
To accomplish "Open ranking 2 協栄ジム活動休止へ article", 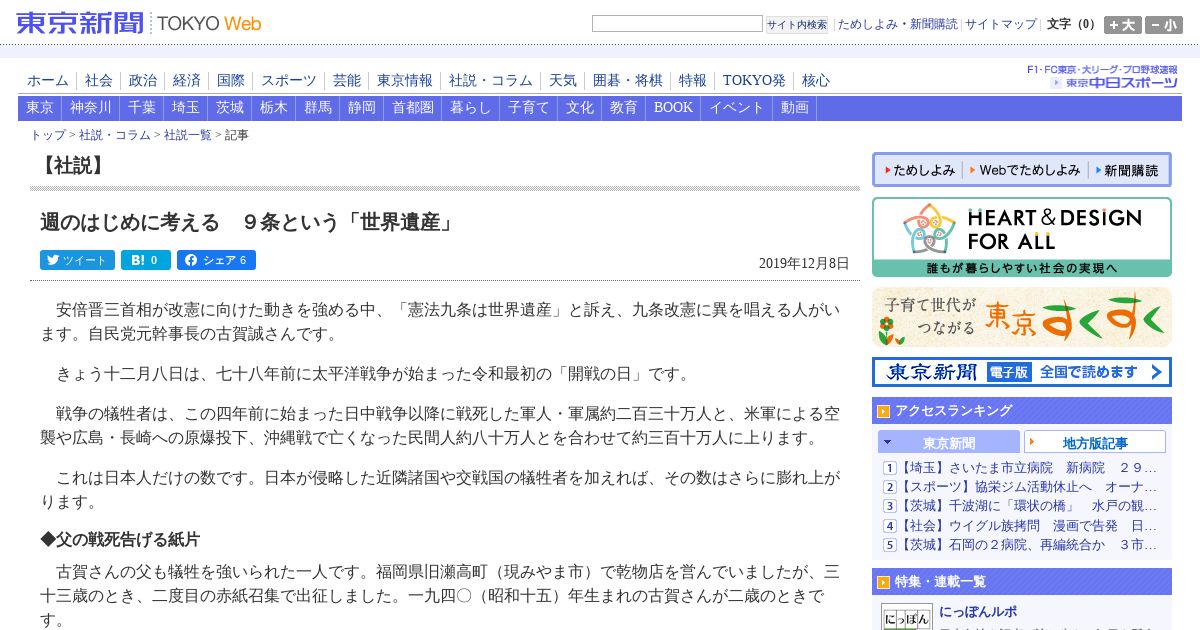I will [x=1029, y=486].
